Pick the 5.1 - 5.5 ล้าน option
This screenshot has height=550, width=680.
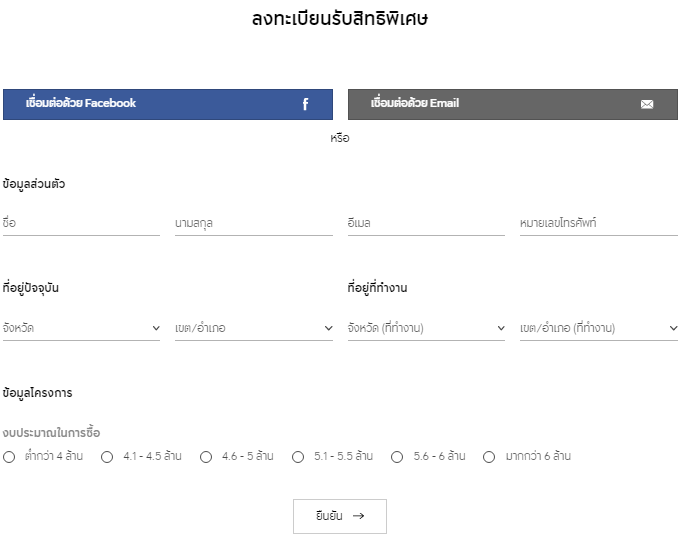pyautogui.click(x=298, y=457)
